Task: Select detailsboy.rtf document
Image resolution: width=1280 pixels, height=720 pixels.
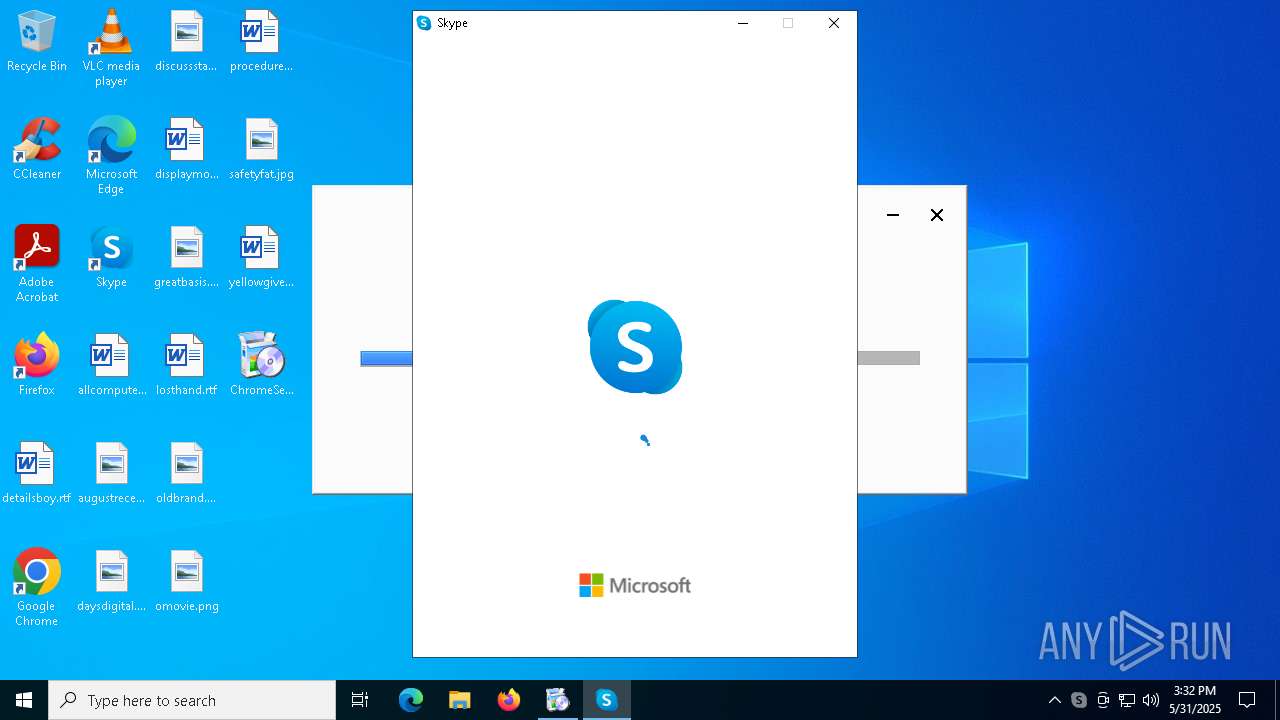Action: point(37,474)
